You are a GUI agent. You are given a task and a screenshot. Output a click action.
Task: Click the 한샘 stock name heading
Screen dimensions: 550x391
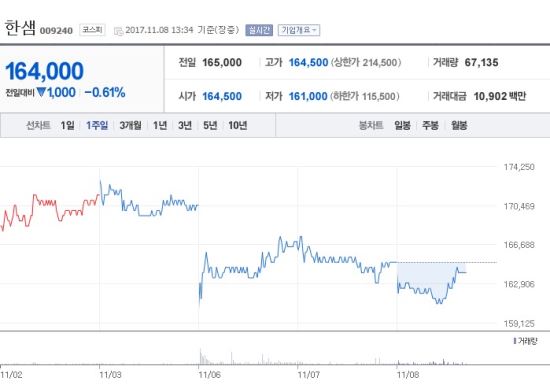point(20,28)
